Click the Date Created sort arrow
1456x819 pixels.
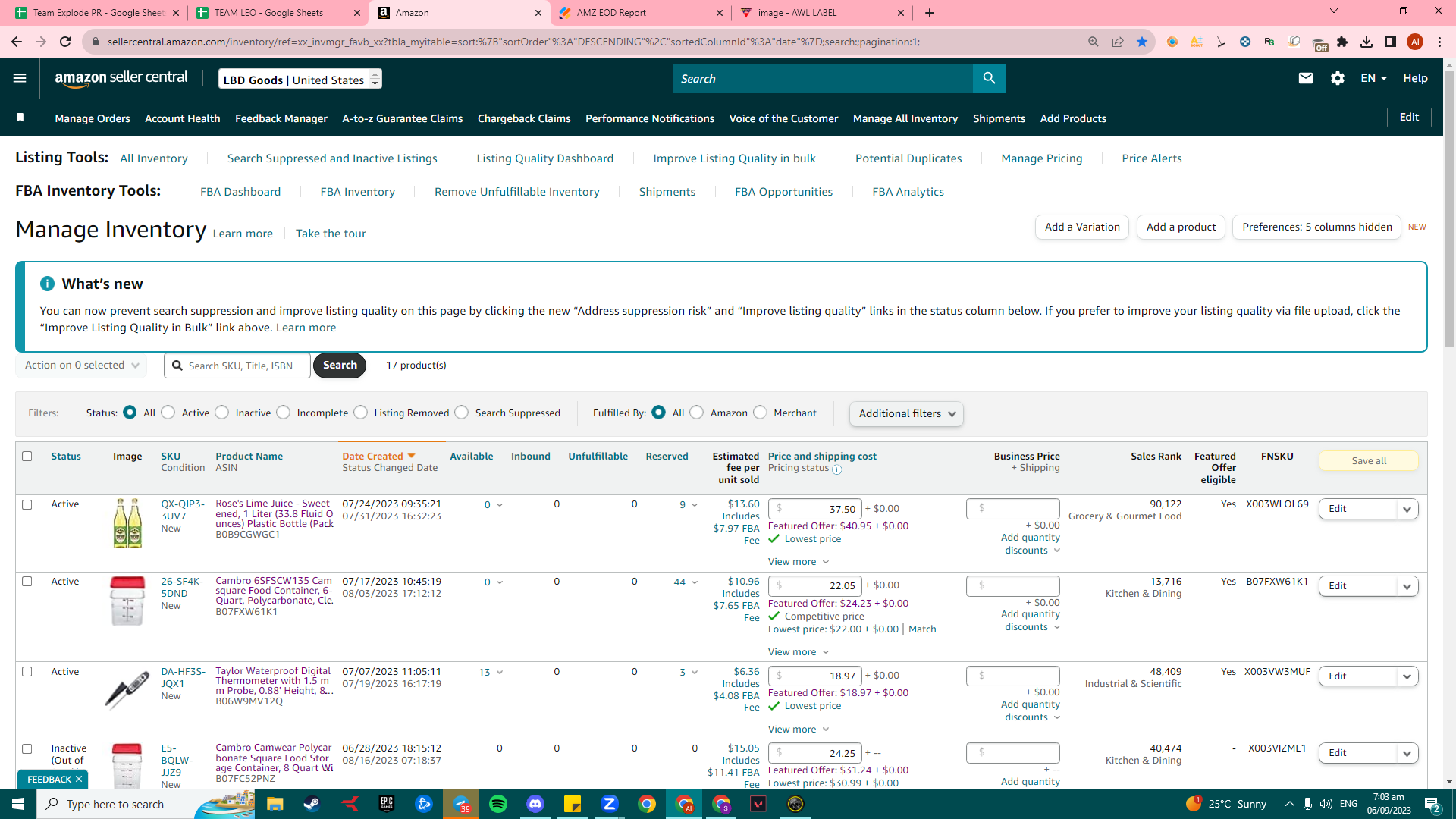(x=412, y=456)
